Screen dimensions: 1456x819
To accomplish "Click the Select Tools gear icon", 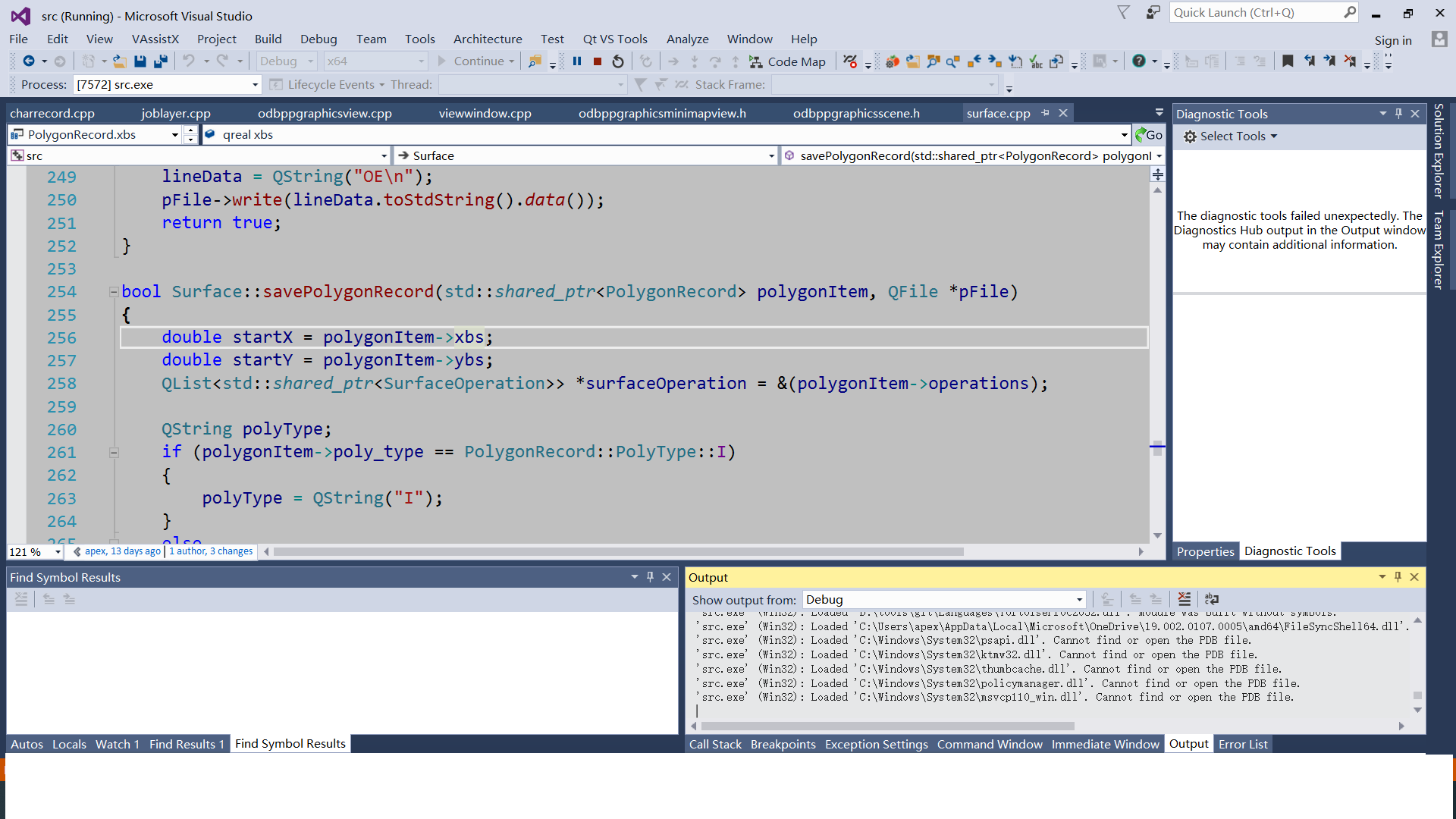I will point(1190,136).
